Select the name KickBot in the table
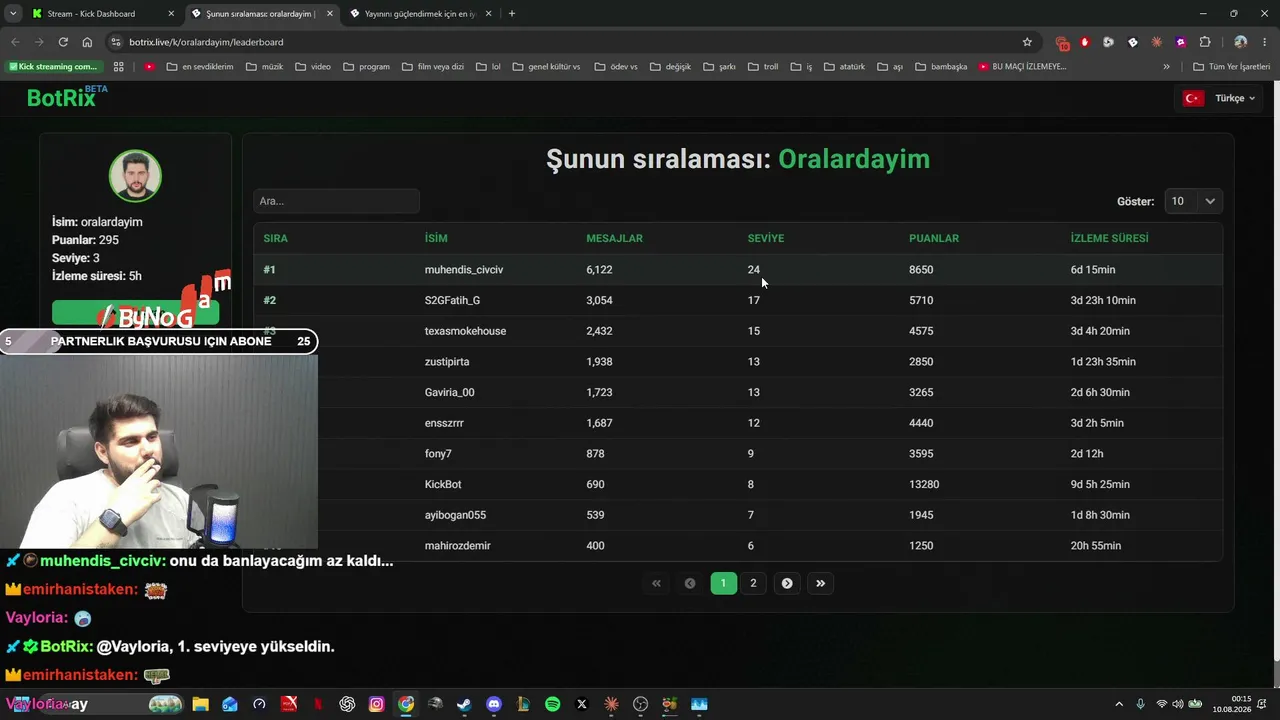The width and height of the screenshot is (1280, 720). point(443,484)
